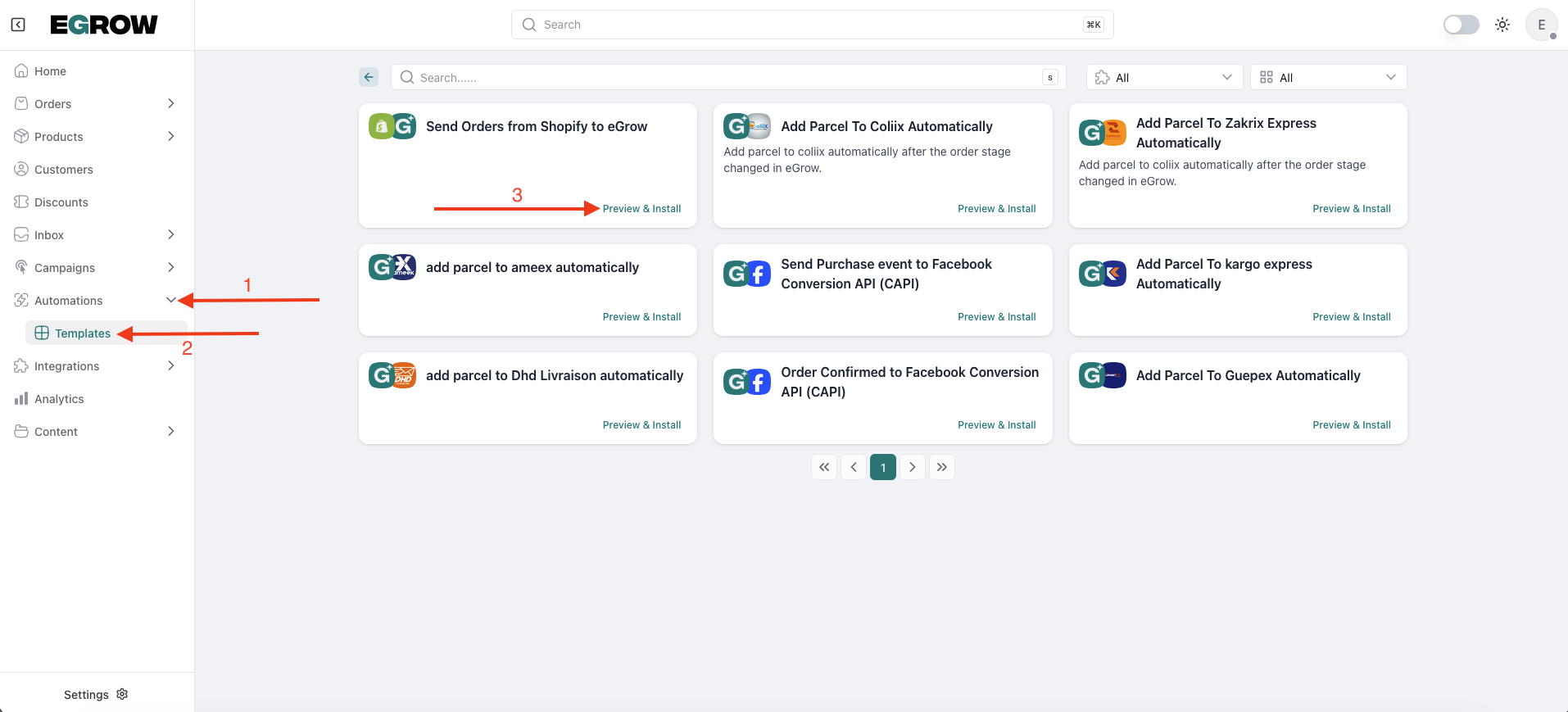Collapse the Automations sidebar section
This screenshot has width=1568, height=712.
[x=170, y=300]
